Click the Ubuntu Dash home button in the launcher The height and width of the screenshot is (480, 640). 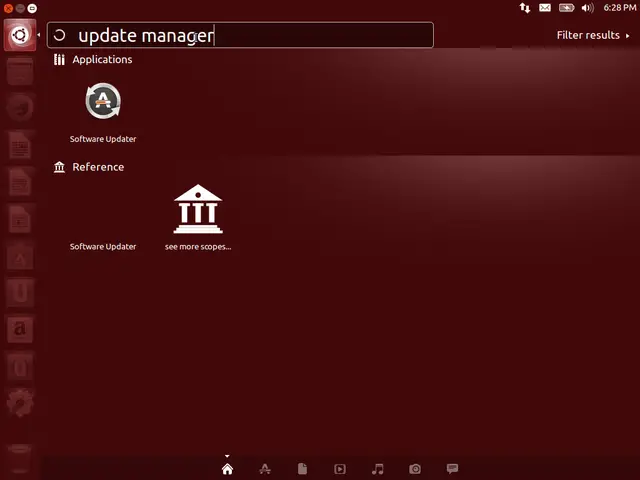click(x=20, y=35)
